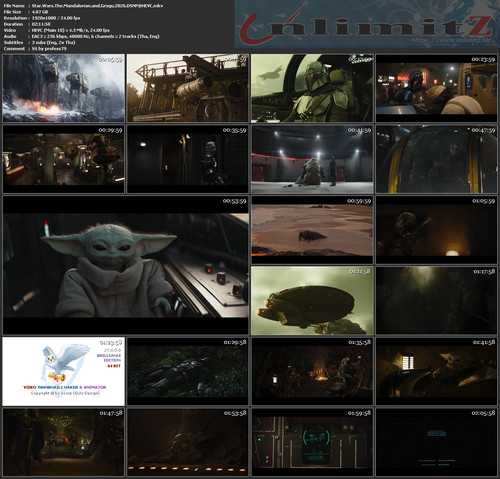Open the 00:35:59 dark corridor frame
Image resolution: width=500 pixels, height=479 pixels.
click(x=188, y=159)
